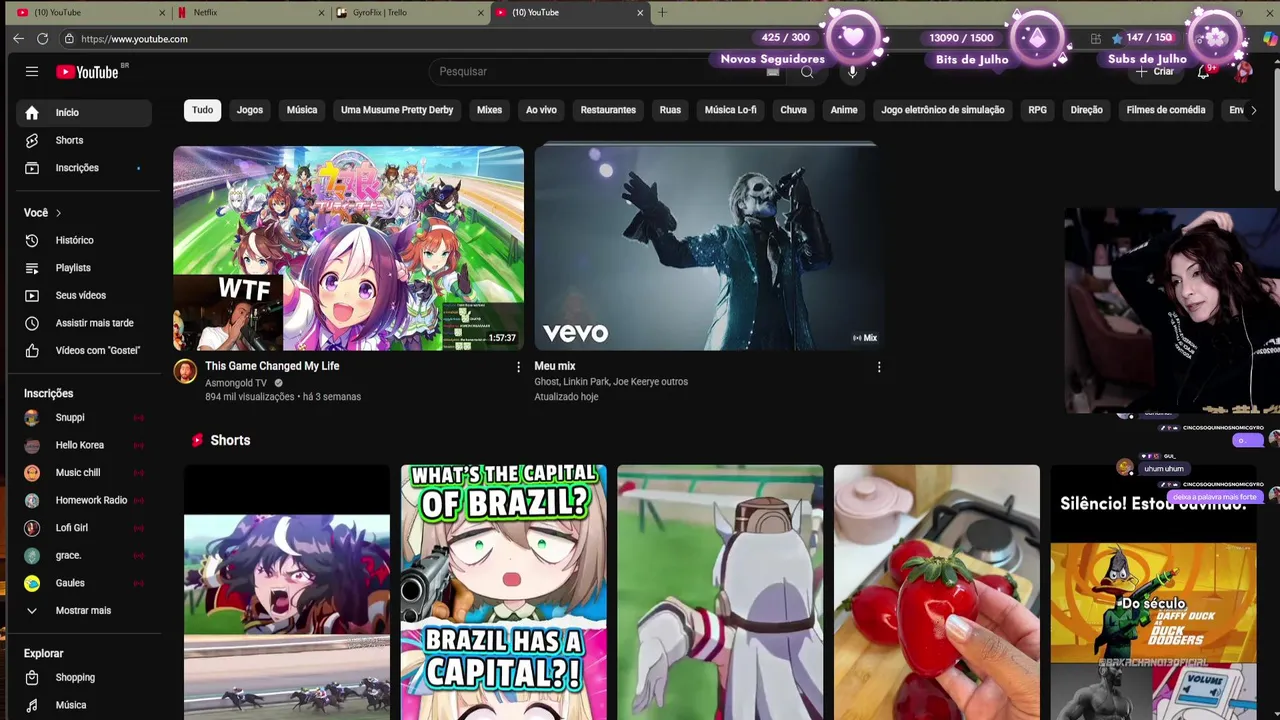1280x720 pixels.
Task: Select the Música Lo-fi chip
Action: click(x=731, y=110)
